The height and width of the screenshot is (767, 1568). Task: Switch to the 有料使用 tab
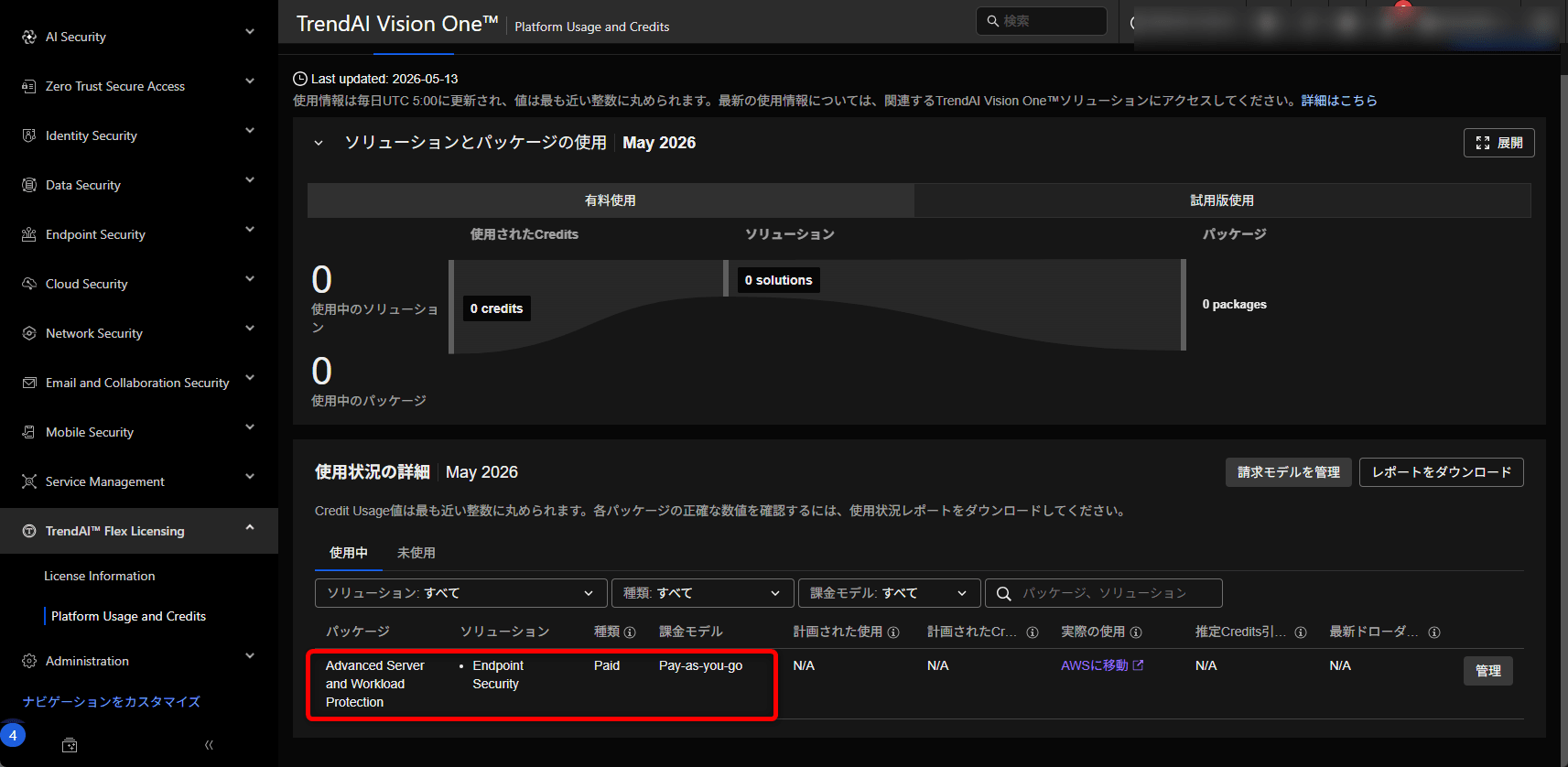611,200
